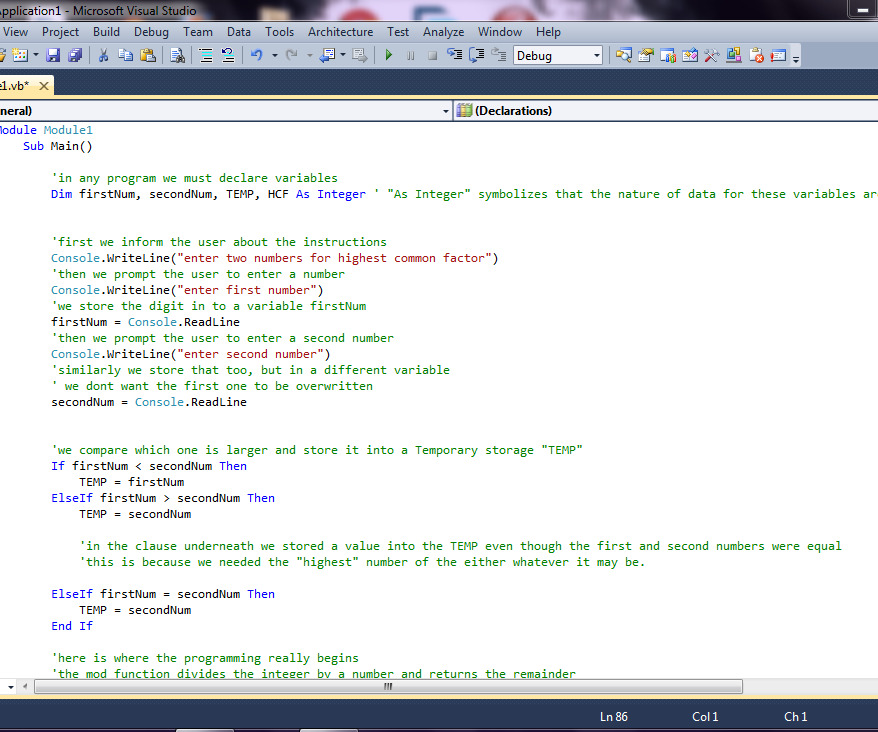Viewport: 878px width, 732px height.
Task: Open the Properties Window toolbar icon
Action: (646, 55)
